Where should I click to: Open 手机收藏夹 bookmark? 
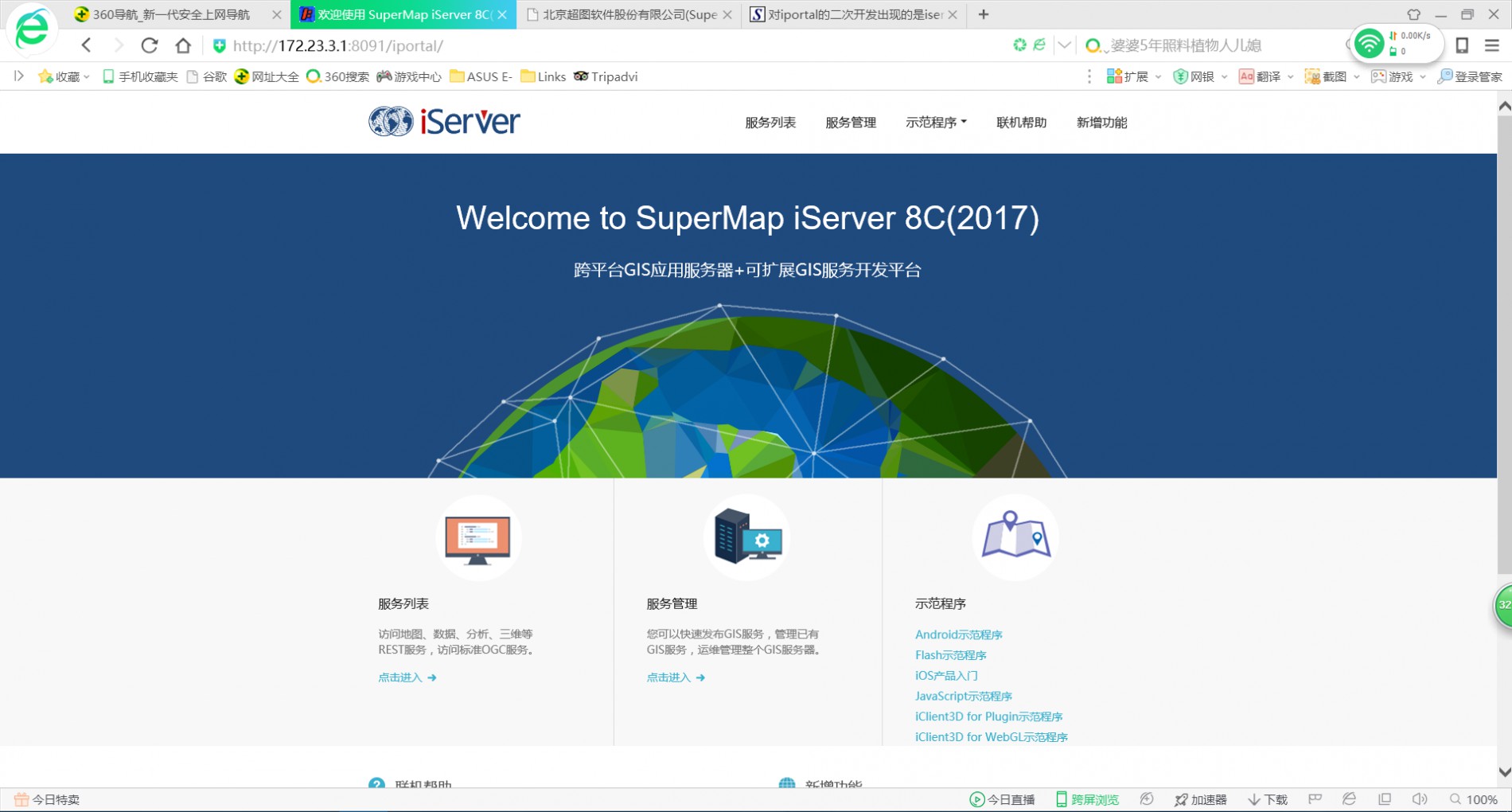click(x=140, y=76)
